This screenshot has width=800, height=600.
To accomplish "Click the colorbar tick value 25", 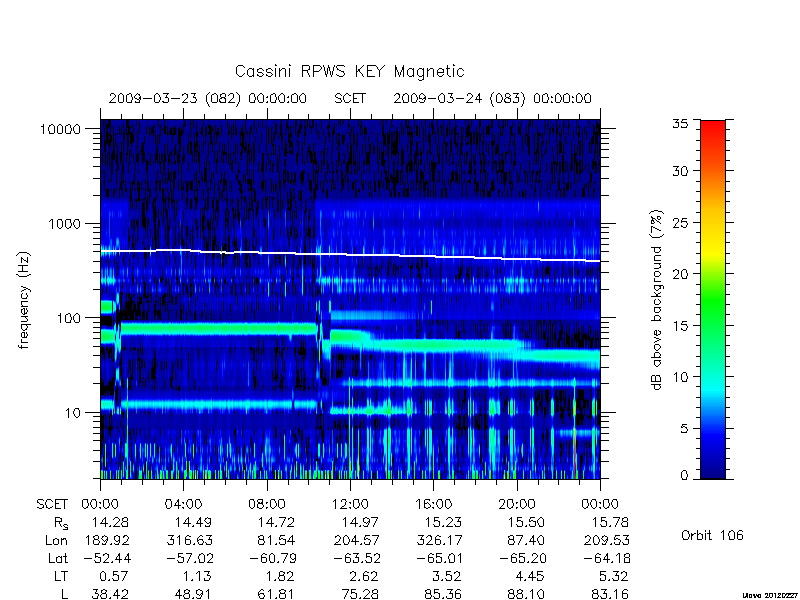I will [x=681, y=222].
